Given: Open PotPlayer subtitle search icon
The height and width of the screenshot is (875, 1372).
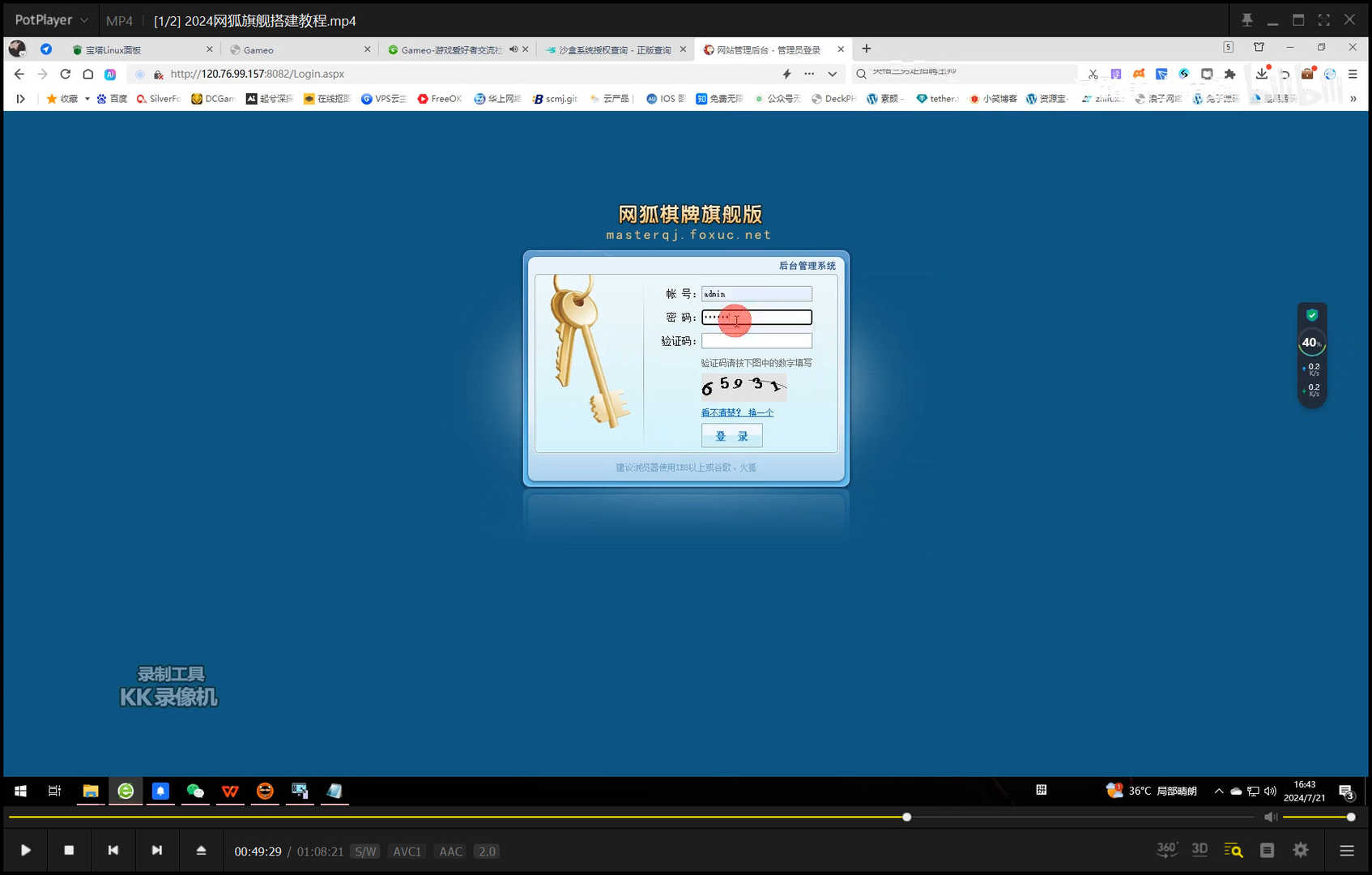Looking at the screenshot, I should point(1233,850).
